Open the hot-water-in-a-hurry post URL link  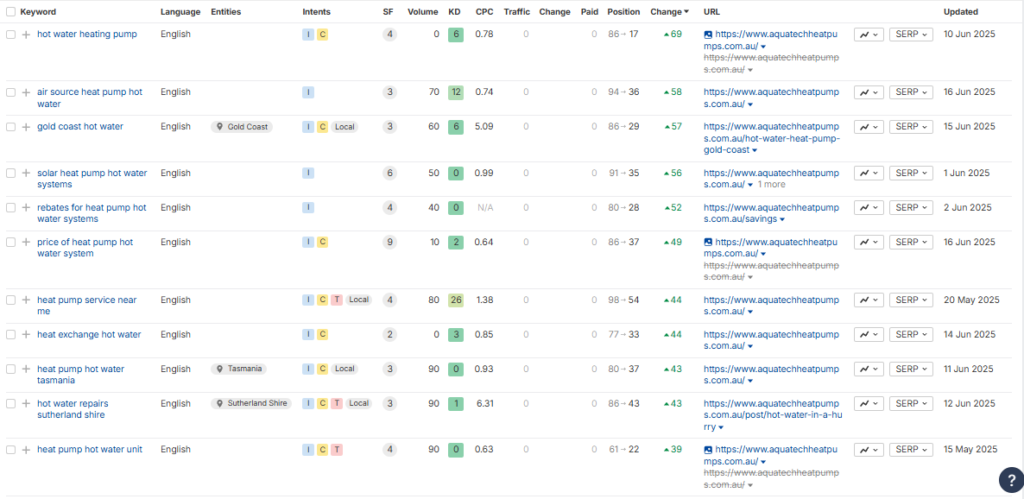772,415
